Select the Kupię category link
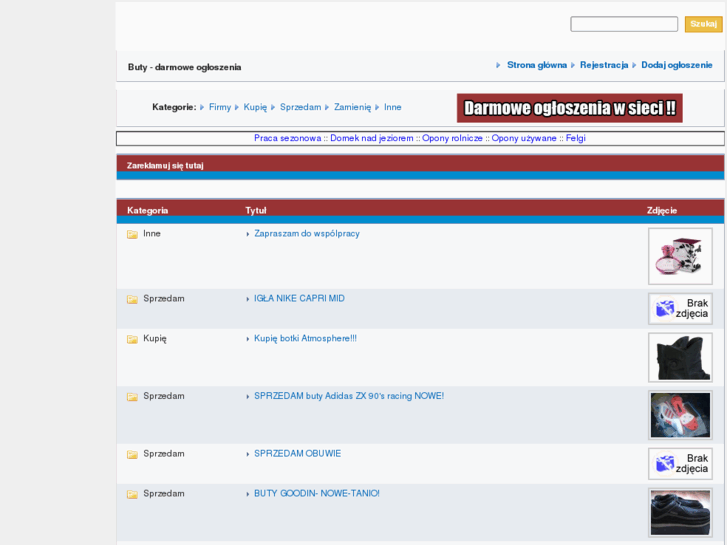 tap(255, 107)
